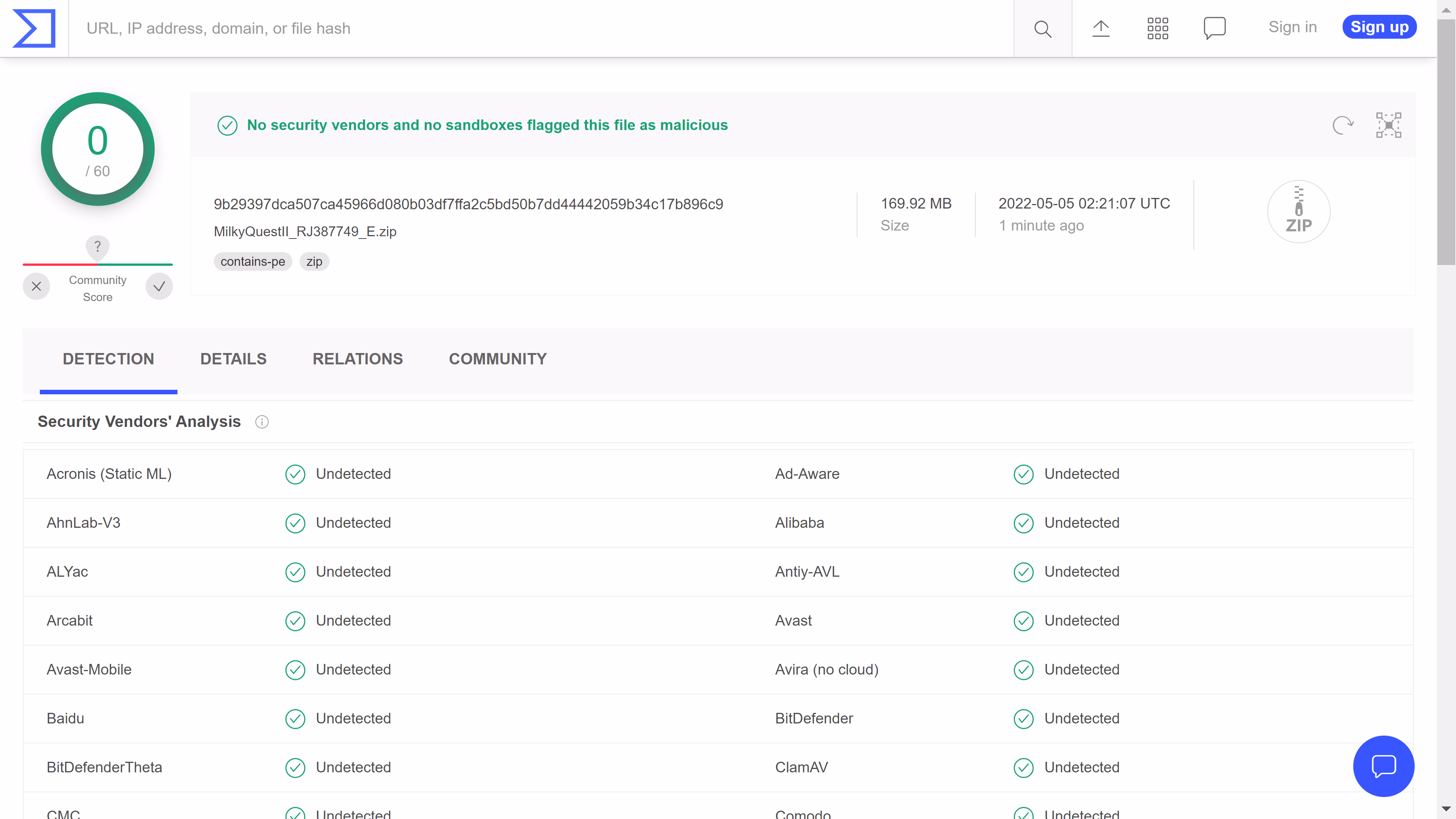Image resolution: width=1456 pixels, height=819 pixels.
Task: Click Alibaba undetected check icon
Action: 1024,523
